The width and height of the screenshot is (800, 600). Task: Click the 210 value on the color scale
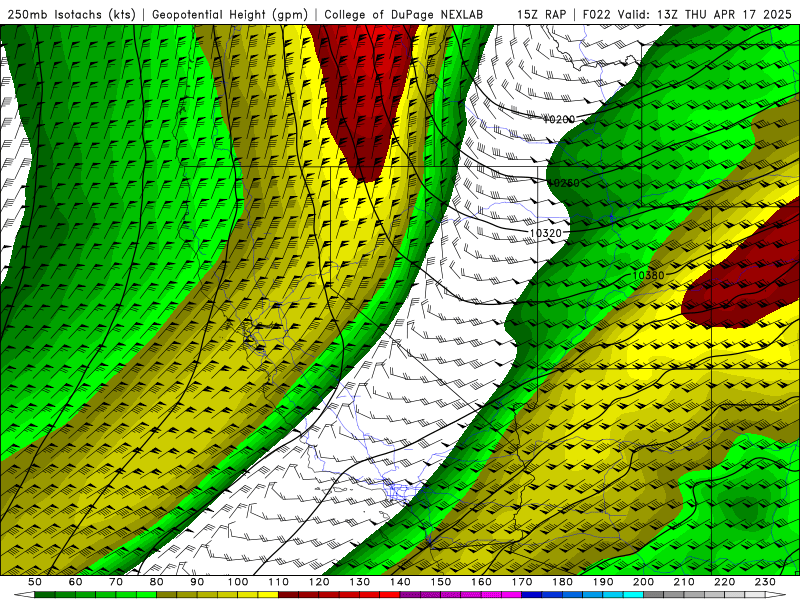pos(684,582)
